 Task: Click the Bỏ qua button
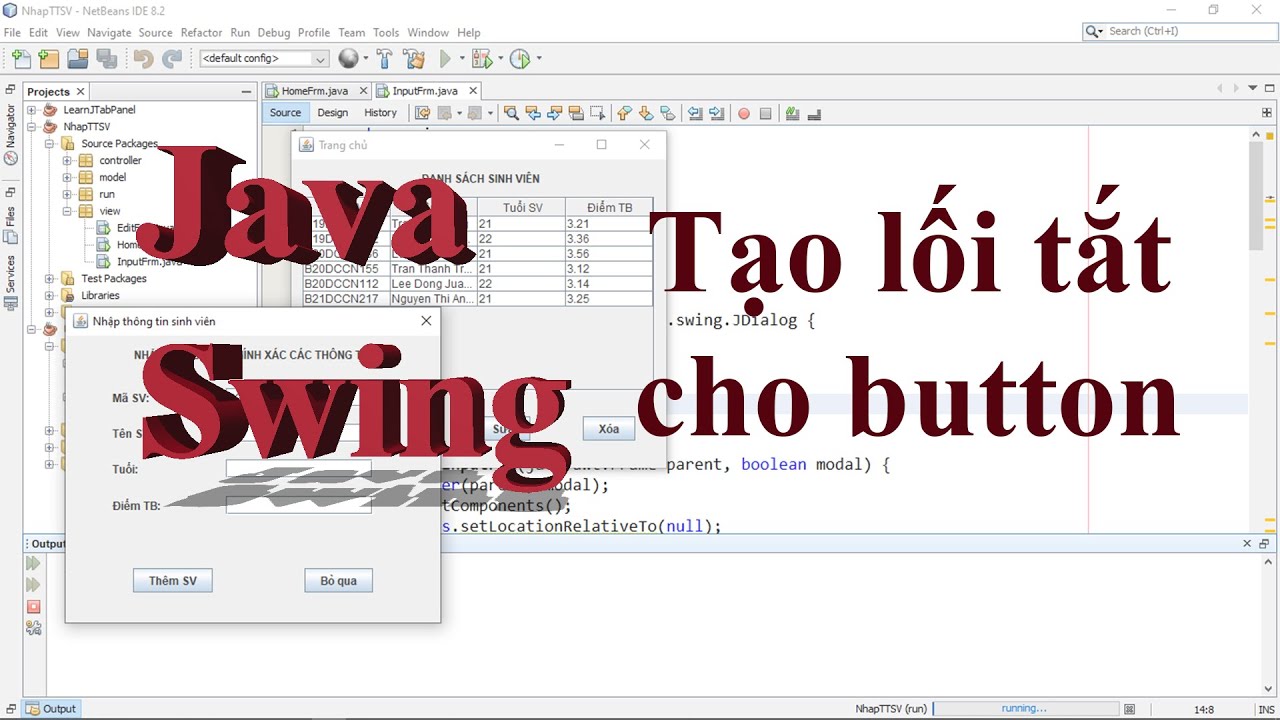pyautogui.click(x=339, y=581)
